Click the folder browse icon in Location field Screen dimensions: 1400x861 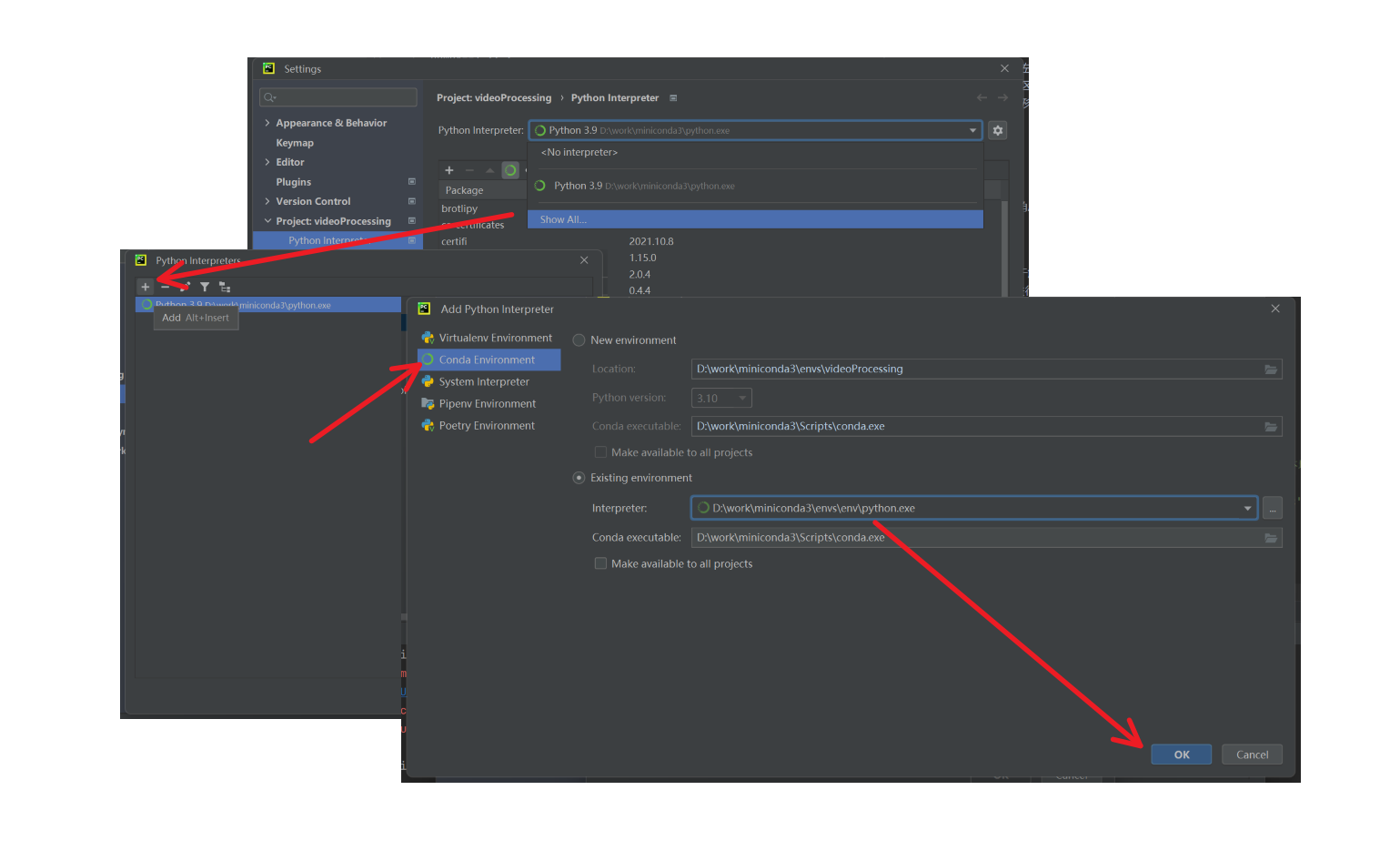tap(1271, 369)
